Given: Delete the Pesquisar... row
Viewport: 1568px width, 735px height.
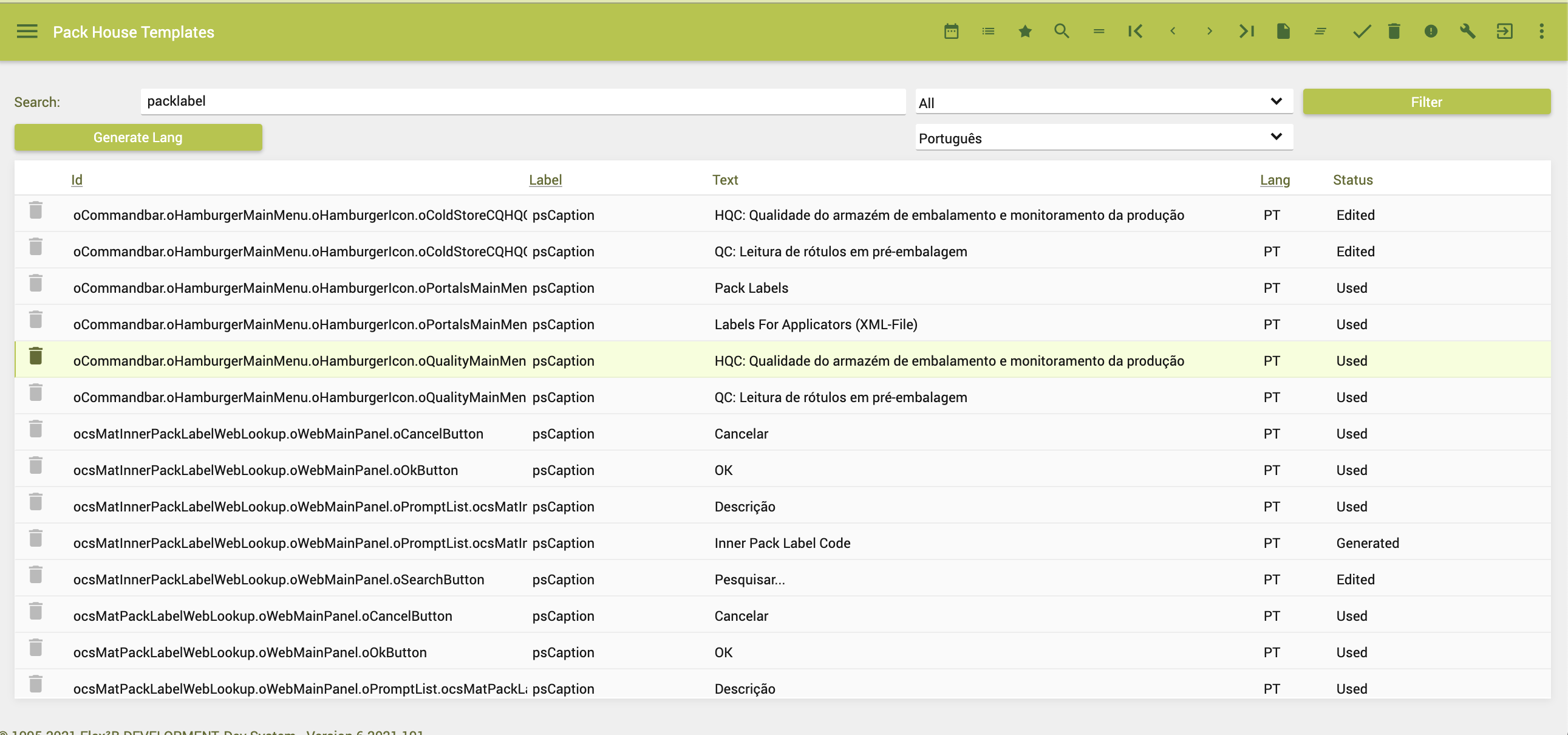Looking at the screenshot, I should pos(36,575).
